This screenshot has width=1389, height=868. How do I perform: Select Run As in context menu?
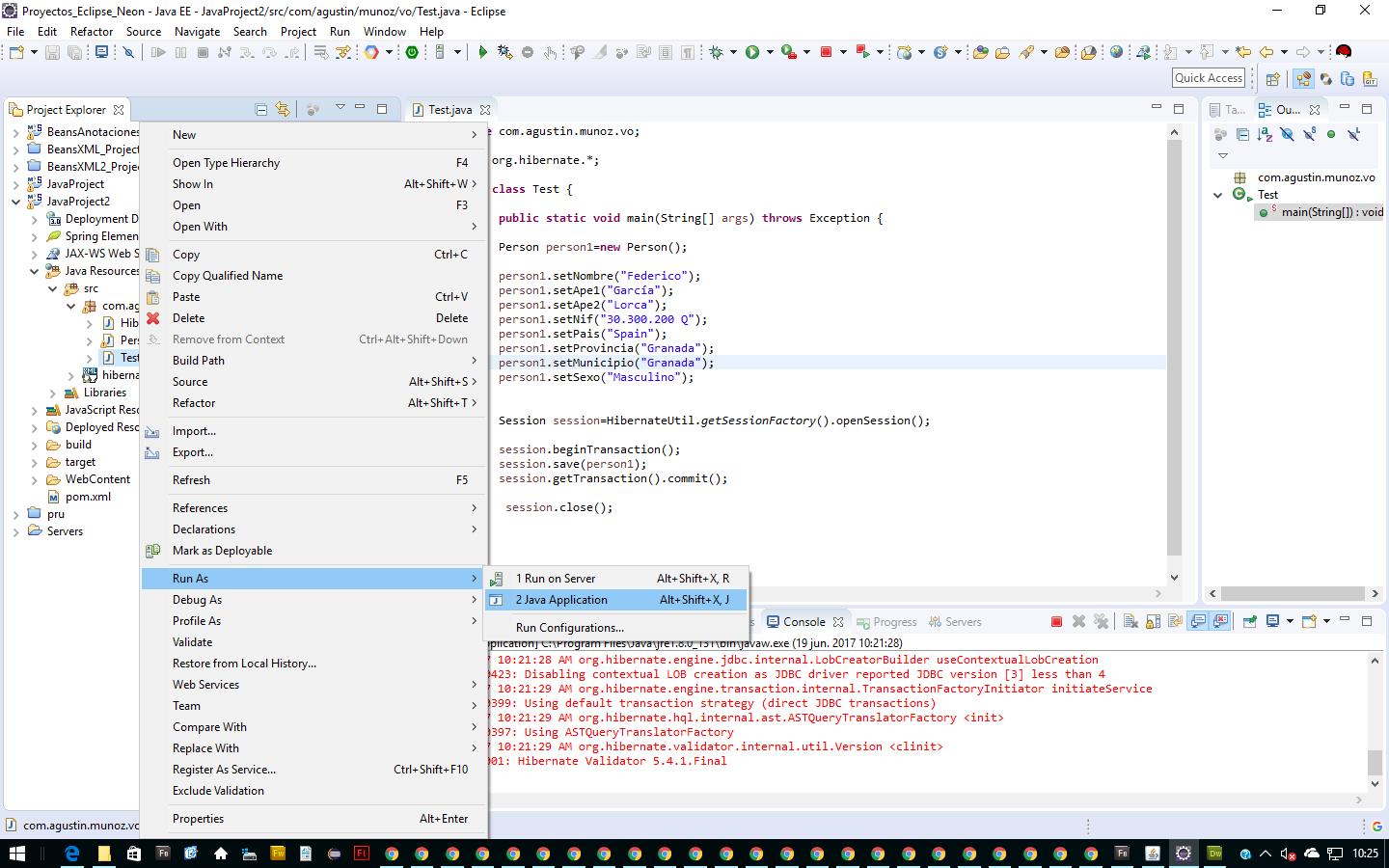tap(314, 579)
